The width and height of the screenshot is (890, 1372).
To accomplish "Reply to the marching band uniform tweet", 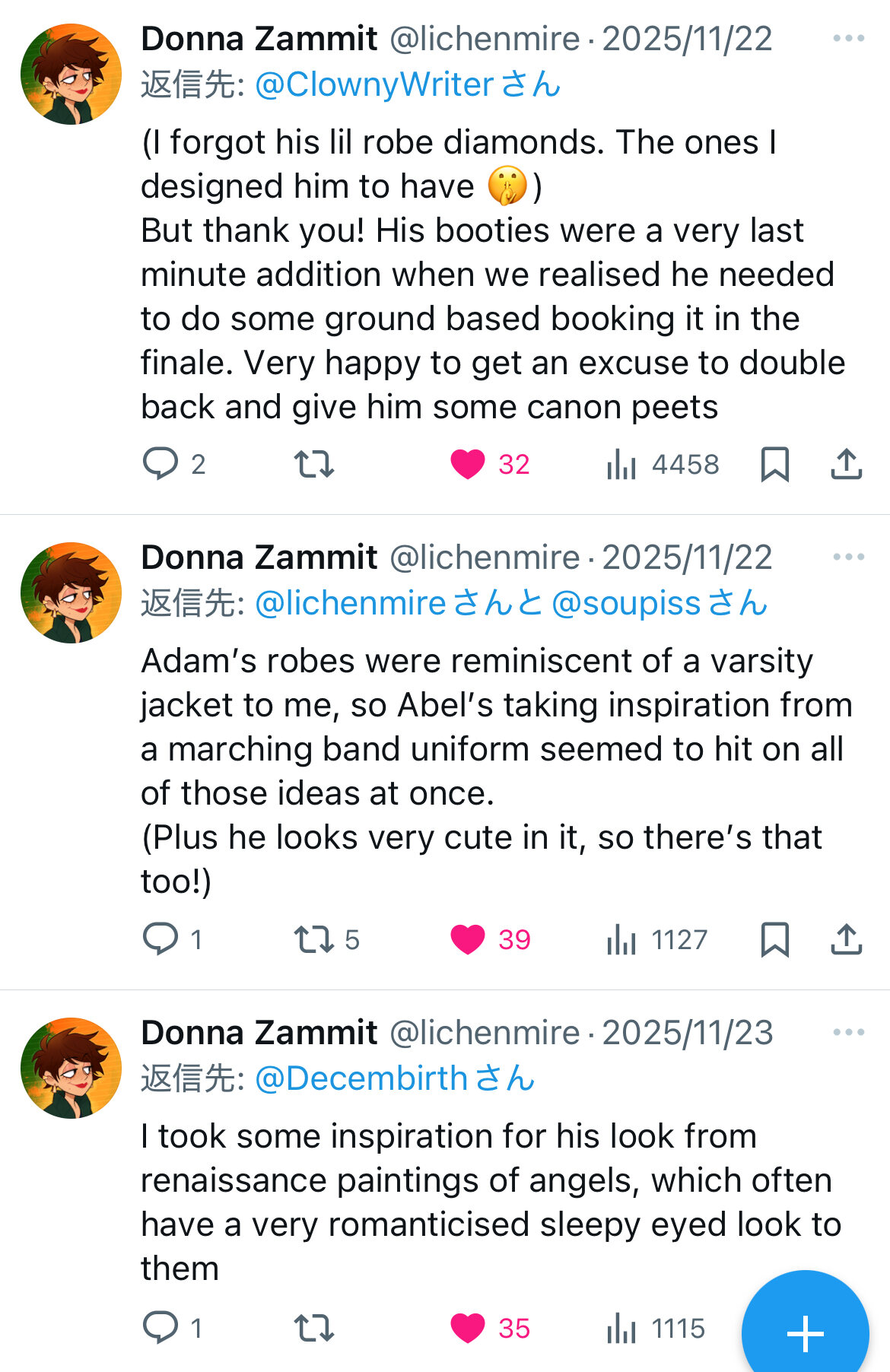I will point(161,938).
